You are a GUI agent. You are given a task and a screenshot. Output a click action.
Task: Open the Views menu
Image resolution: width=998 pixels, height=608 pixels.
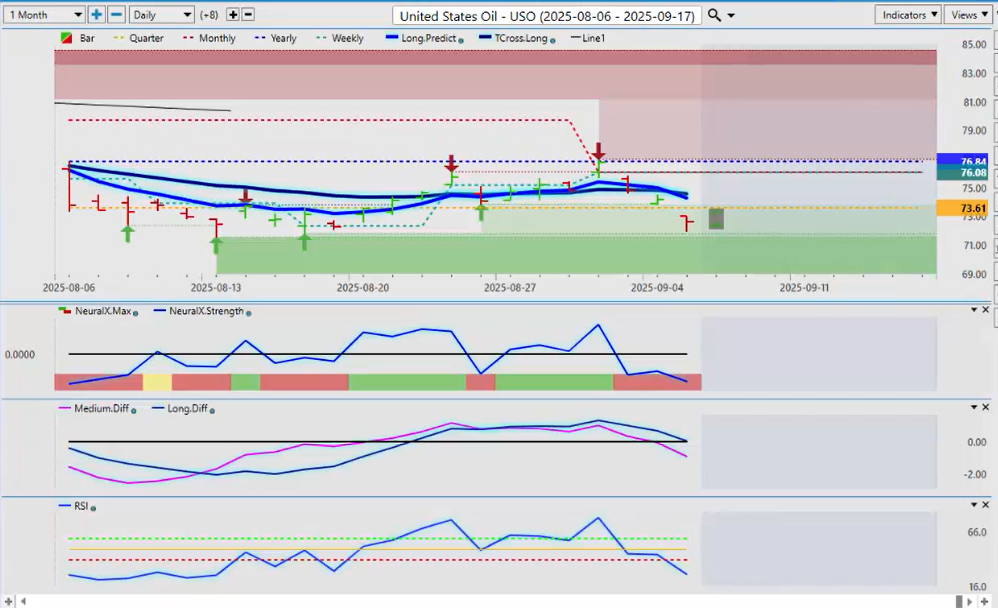(x=969, y=15)
